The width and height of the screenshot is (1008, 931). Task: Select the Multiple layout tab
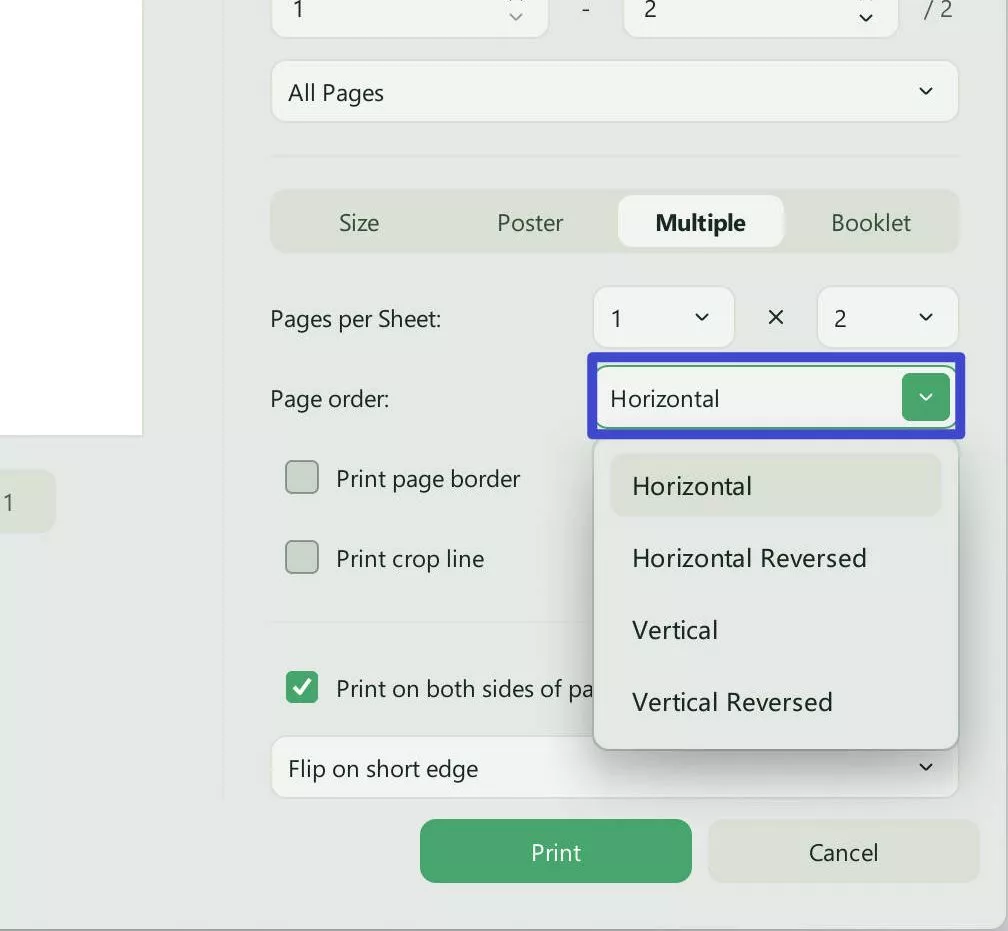pyautogui.click(x=699, y=222)
